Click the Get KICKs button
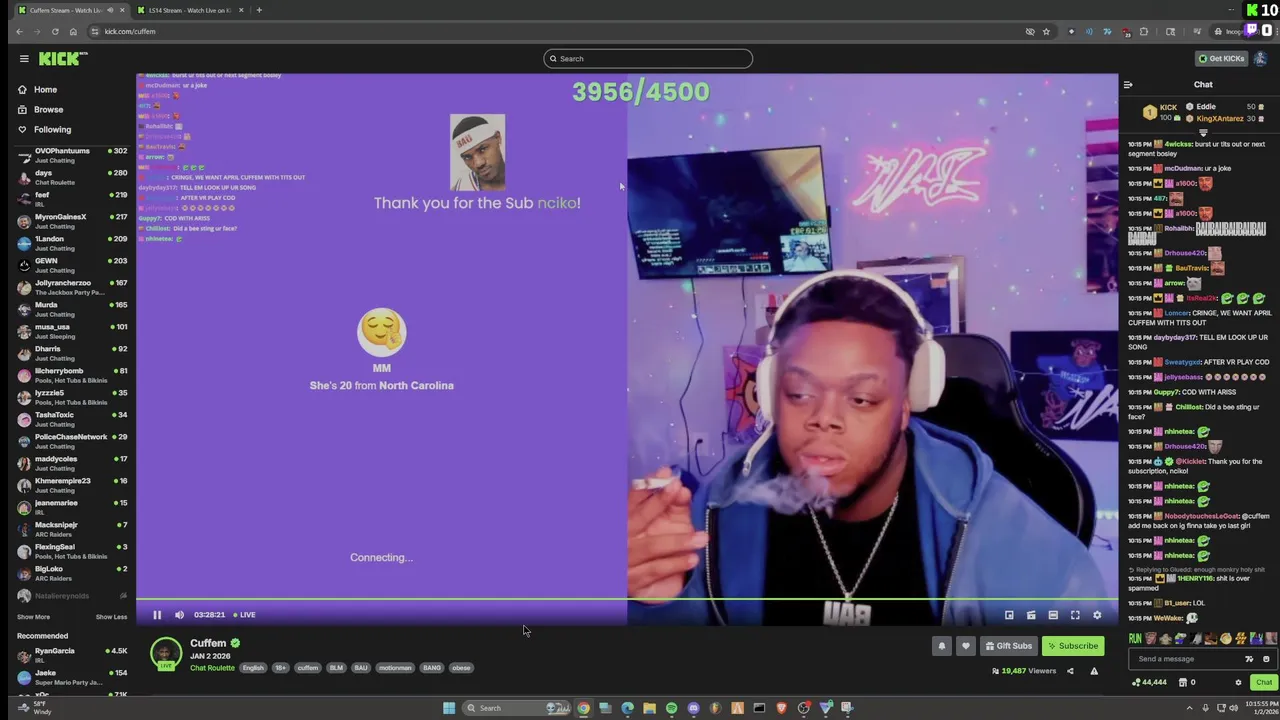1280x720 pixels. [1222, 58]
